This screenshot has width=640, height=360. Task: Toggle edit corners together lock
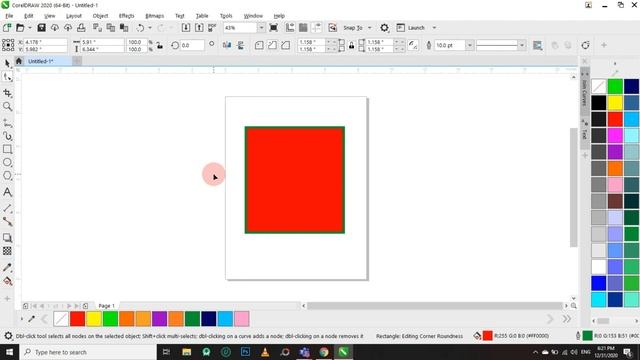[351, 45]
